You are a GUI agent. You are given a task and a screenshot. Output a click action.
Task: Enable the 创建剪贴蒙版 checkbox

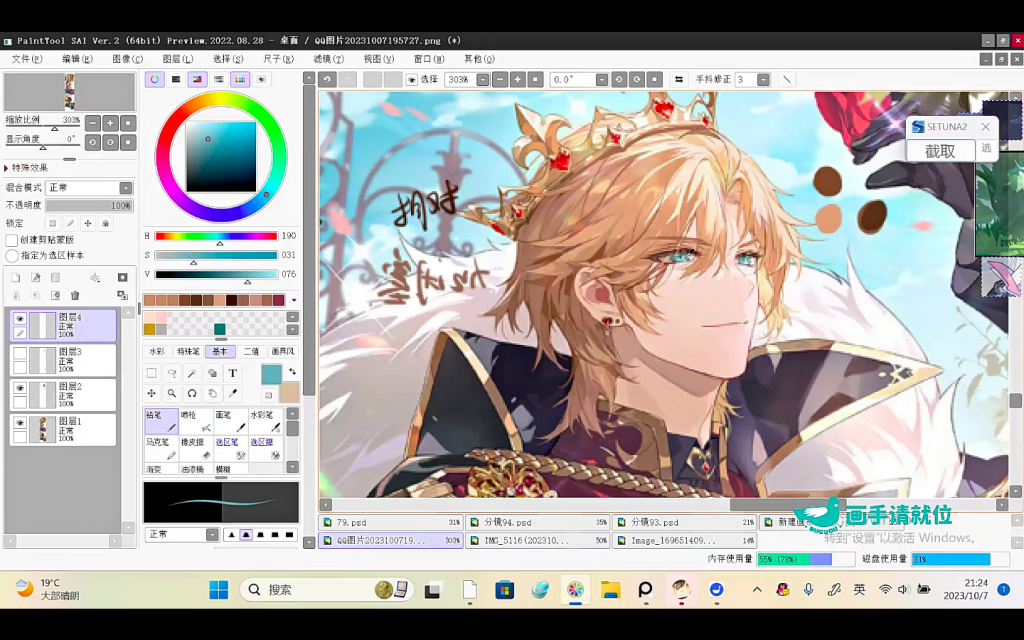(12, 240)
